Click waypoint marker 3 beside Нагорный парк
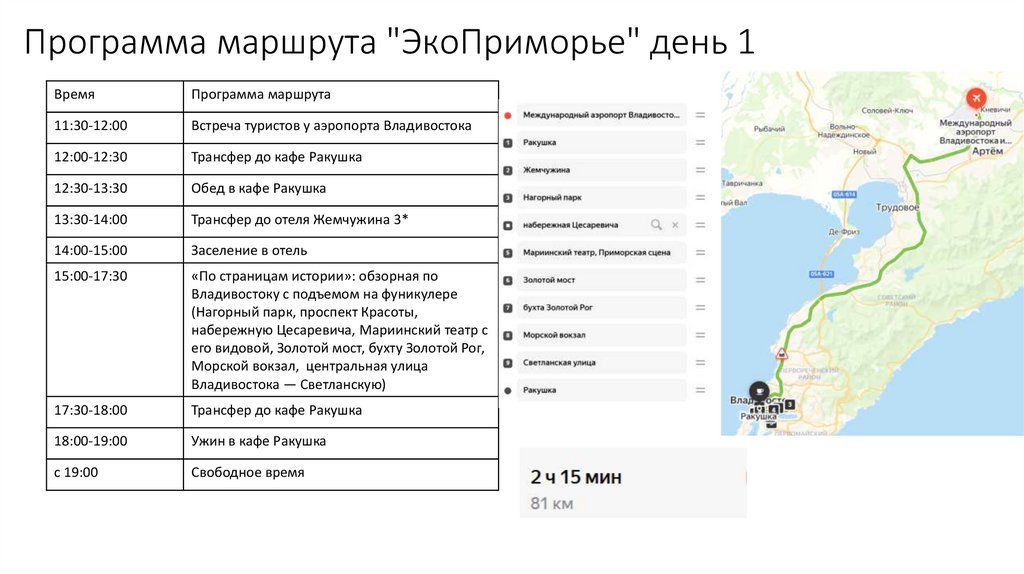This screenshot has width=1024, height=574. tap(507, 198)
